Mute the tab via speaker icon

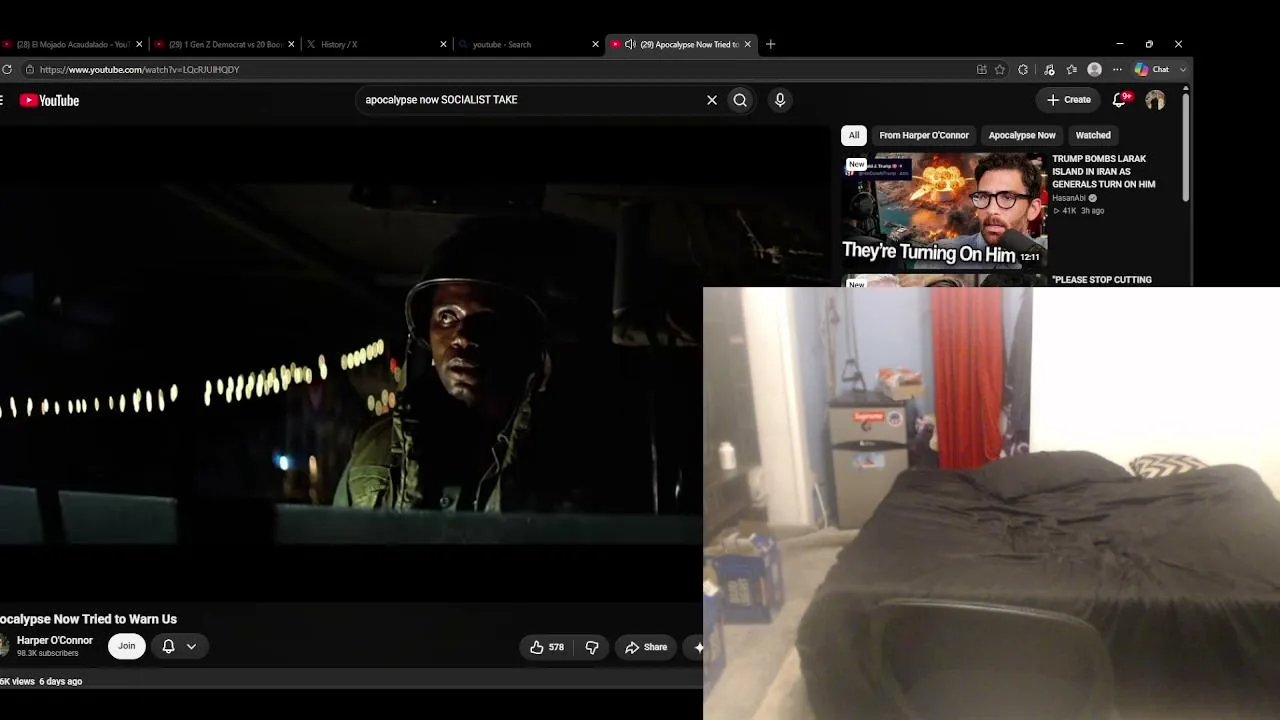[630, 44]
